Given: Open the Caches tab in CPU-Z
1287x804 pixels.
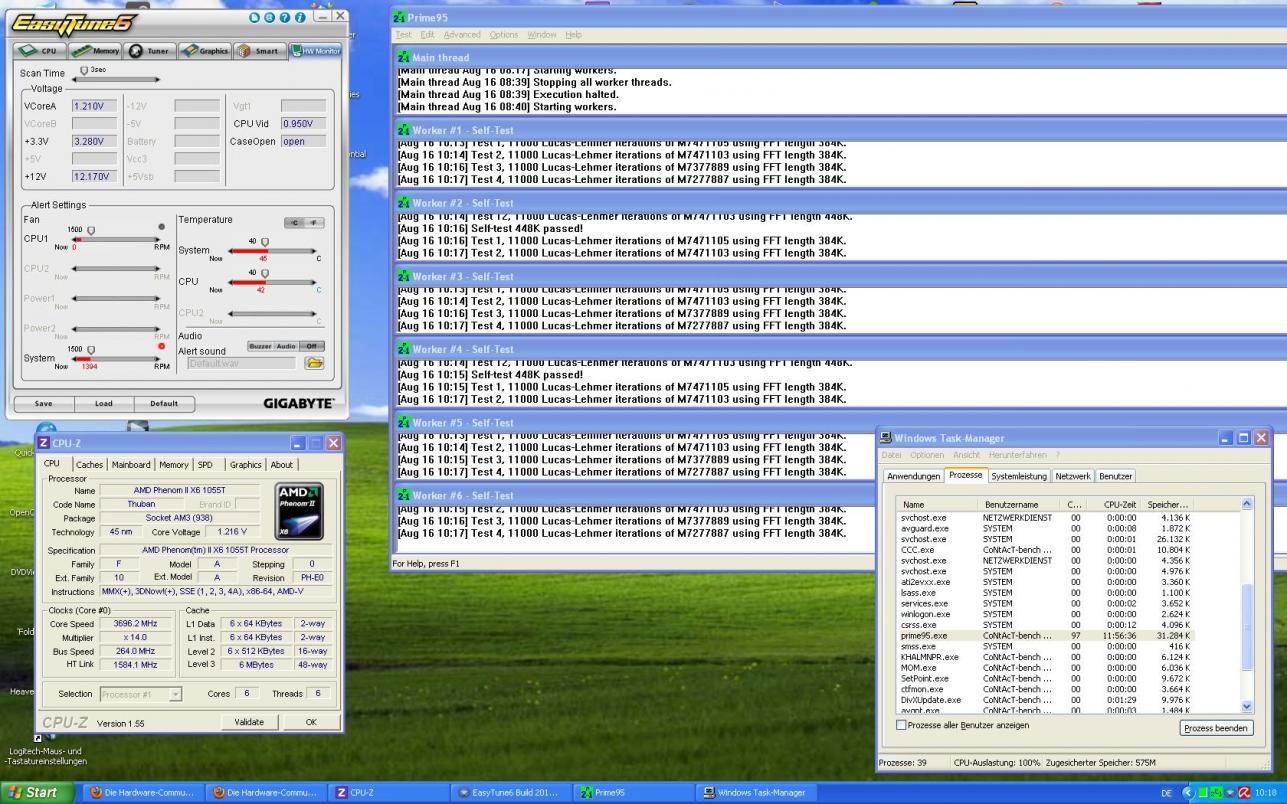Looking at the screenshot, I should tap(89, 464).
